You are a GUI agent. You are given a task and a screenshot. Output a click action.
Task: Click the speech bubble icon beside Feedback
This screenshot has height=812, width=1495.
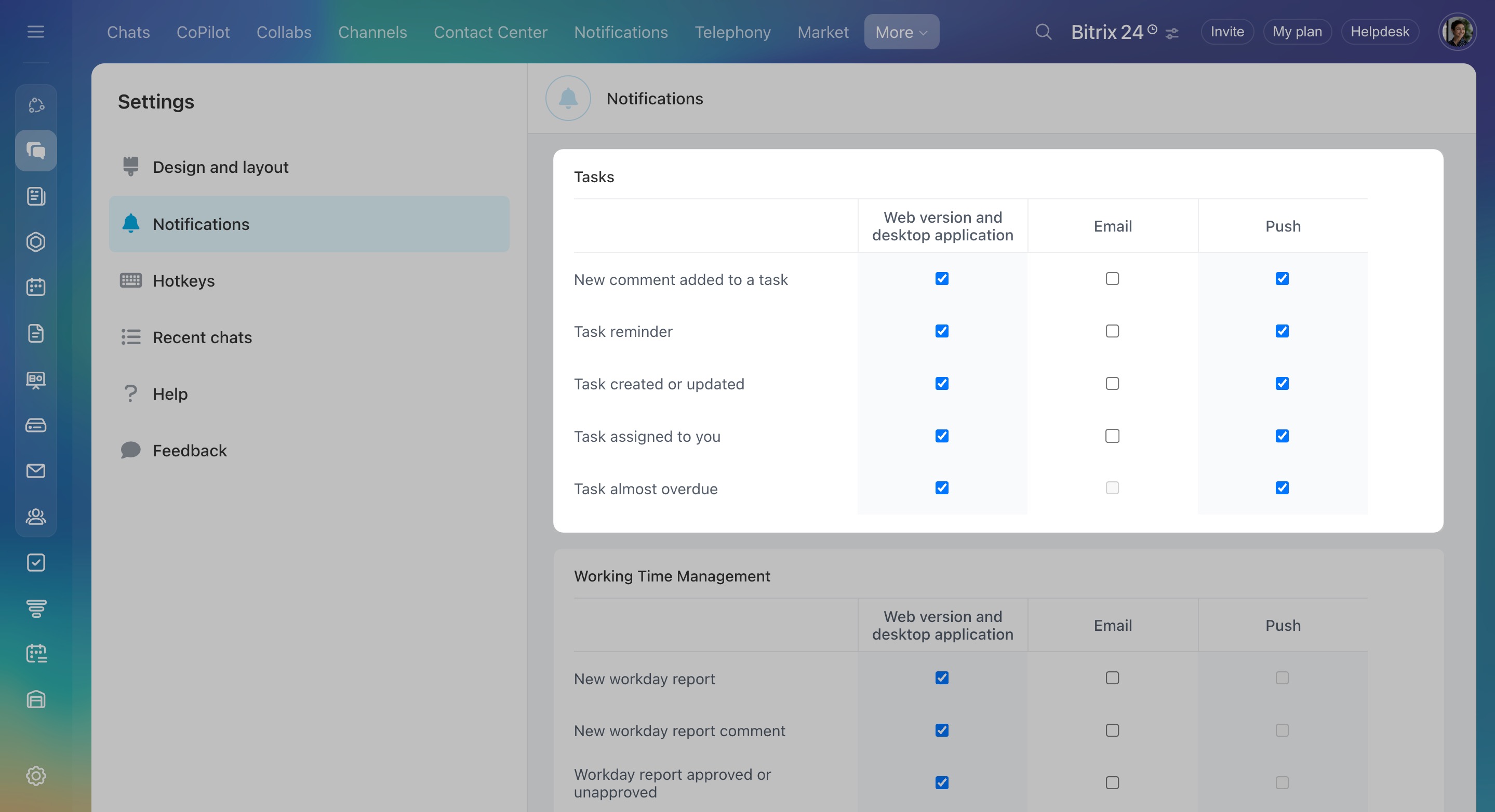click(130, 450)
